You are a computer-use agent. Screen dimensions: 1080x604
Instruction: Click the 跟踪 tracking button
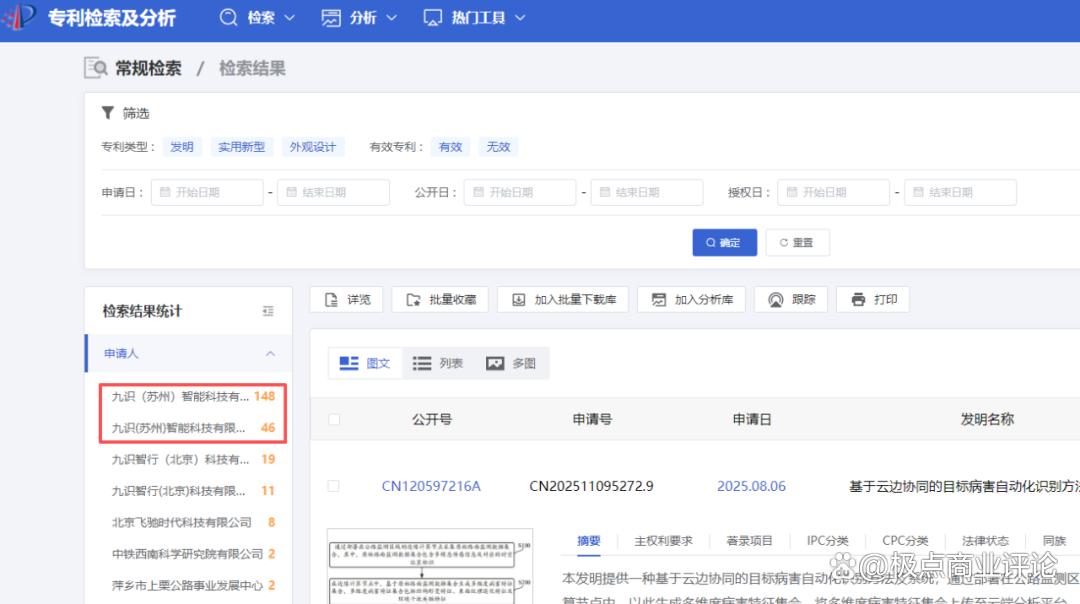coord(791,300)
